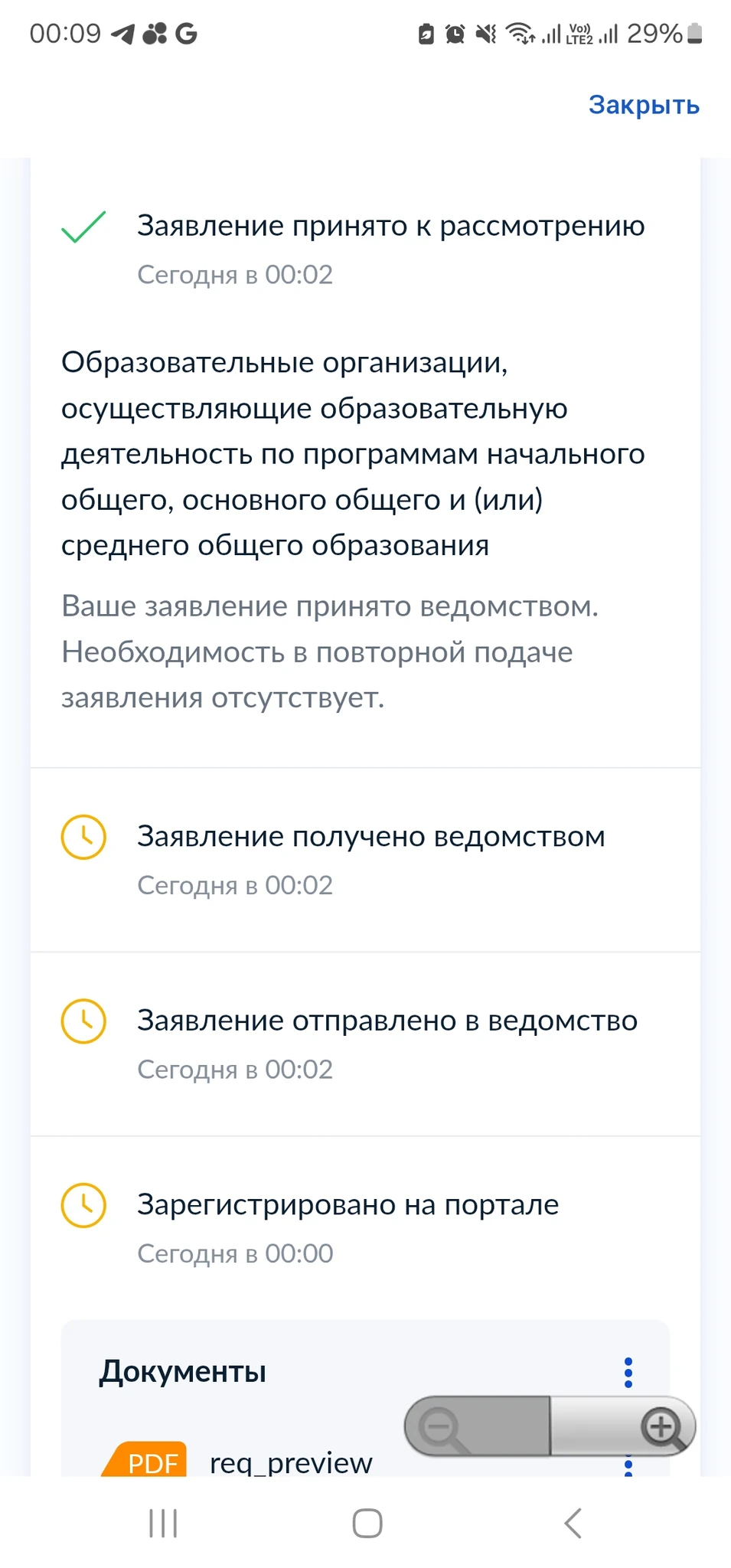731x1568 pixels.
Task: Tap Android home navigation button
Action: [x=367, y=1523]
